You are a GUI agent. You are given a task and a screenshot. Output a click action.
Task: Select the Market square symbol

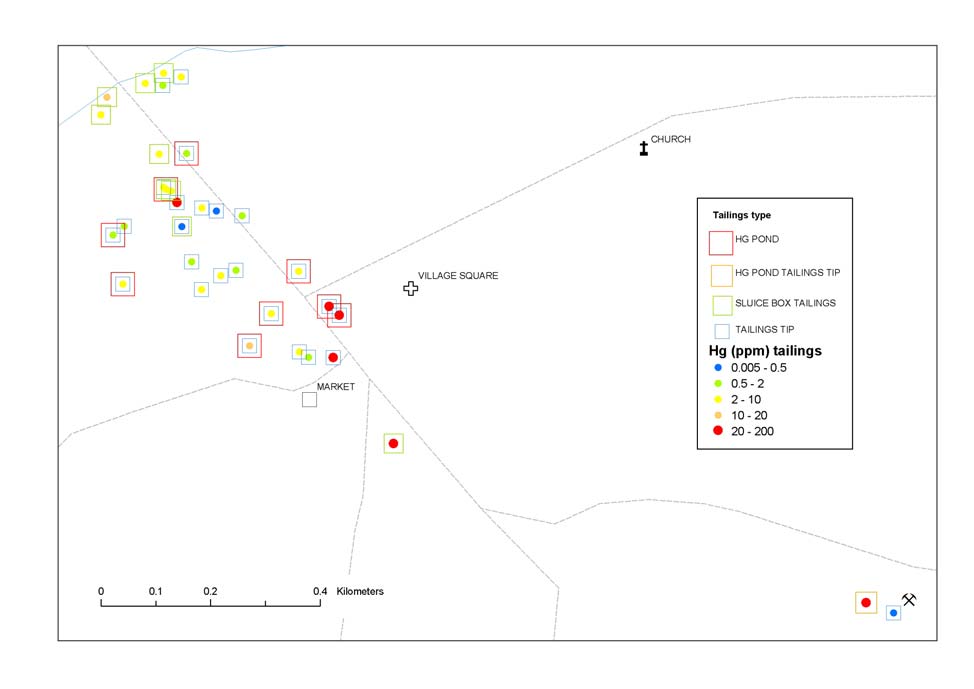point(310,400)
